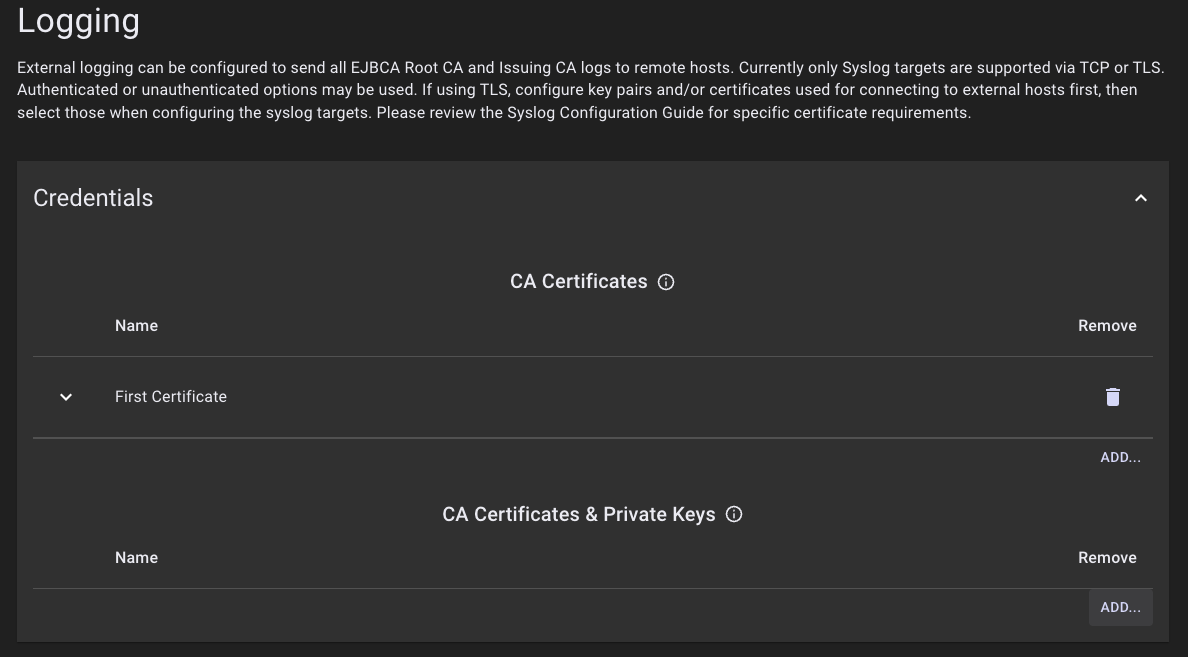Click the Logging page heading
Image resolution: width=1188 pixels, height=657 pixels.
tap(79, 20)
